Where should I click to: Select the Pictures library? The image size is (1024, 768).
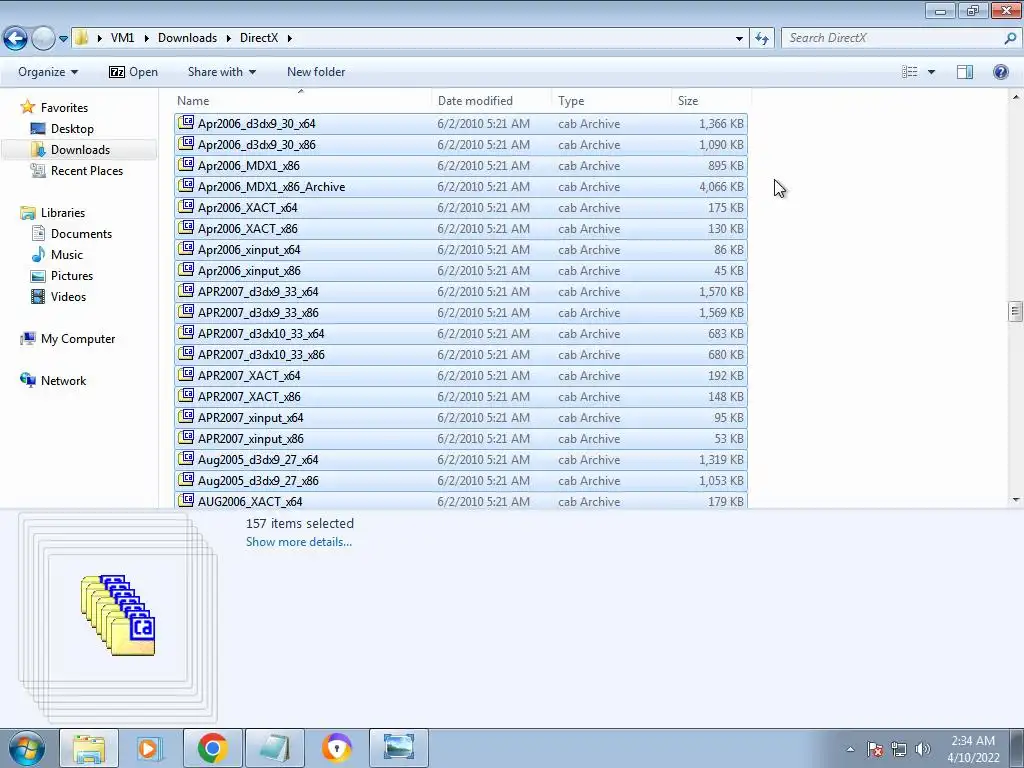point(72,276)
